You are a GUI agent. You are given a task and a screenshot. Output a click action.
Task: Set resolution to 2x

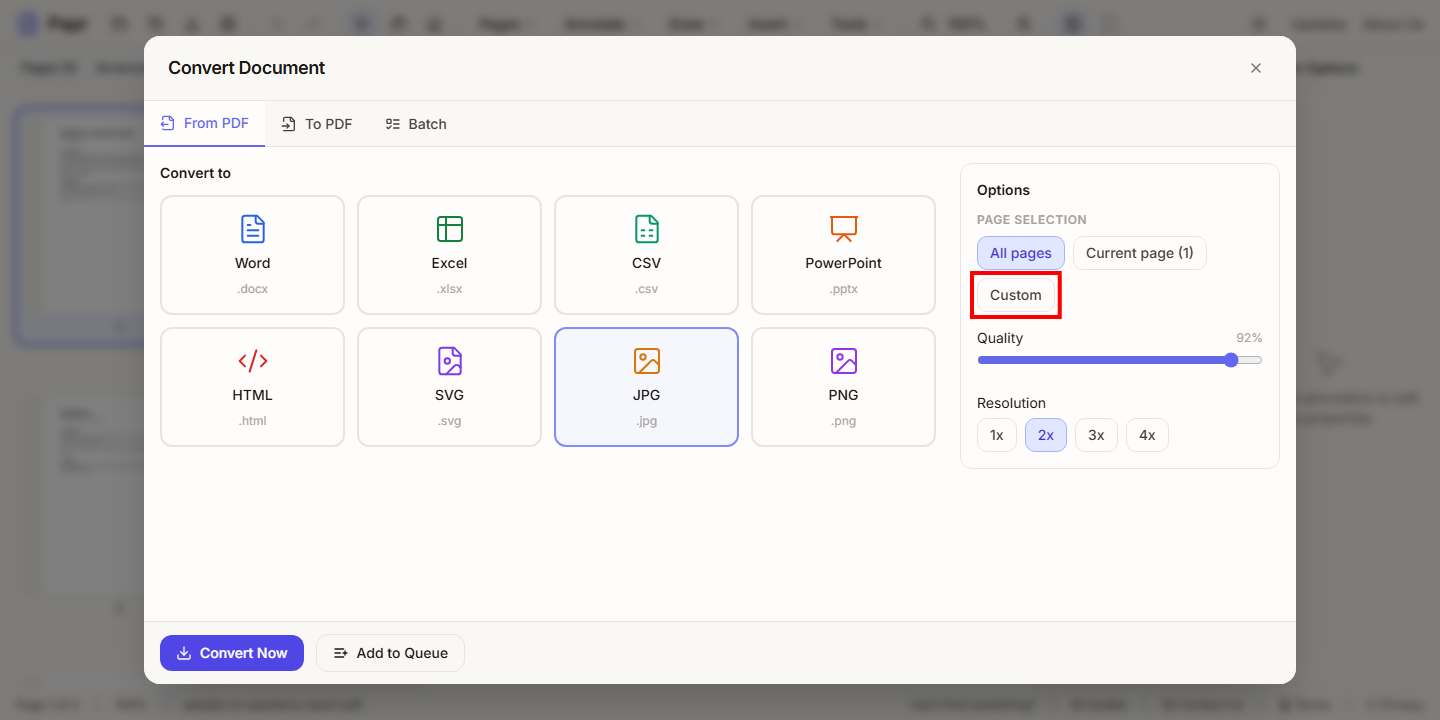click(x=1046, y=435)
